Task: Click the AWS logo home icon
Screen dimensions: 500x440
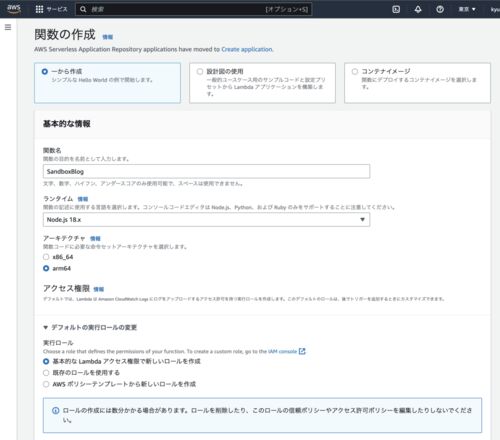Action: click(14, 9)
